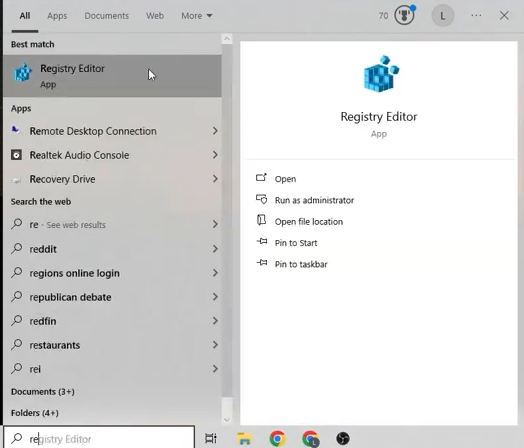
Task: Switch to the Documents tab
Action: pos(106,16)
